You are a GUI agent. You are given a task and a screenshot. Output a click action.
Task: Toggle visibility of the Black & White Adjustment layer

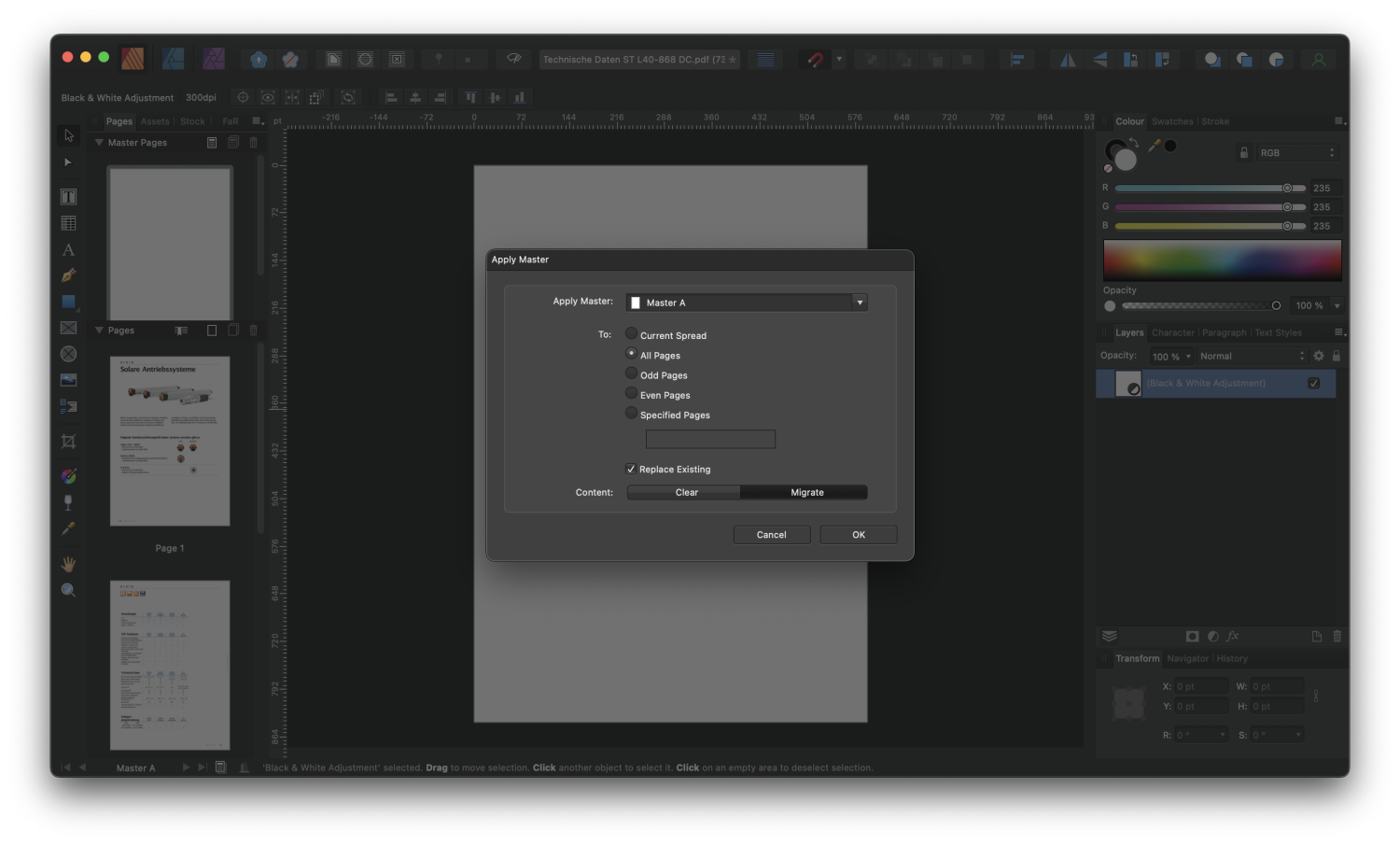point(1314,383)
